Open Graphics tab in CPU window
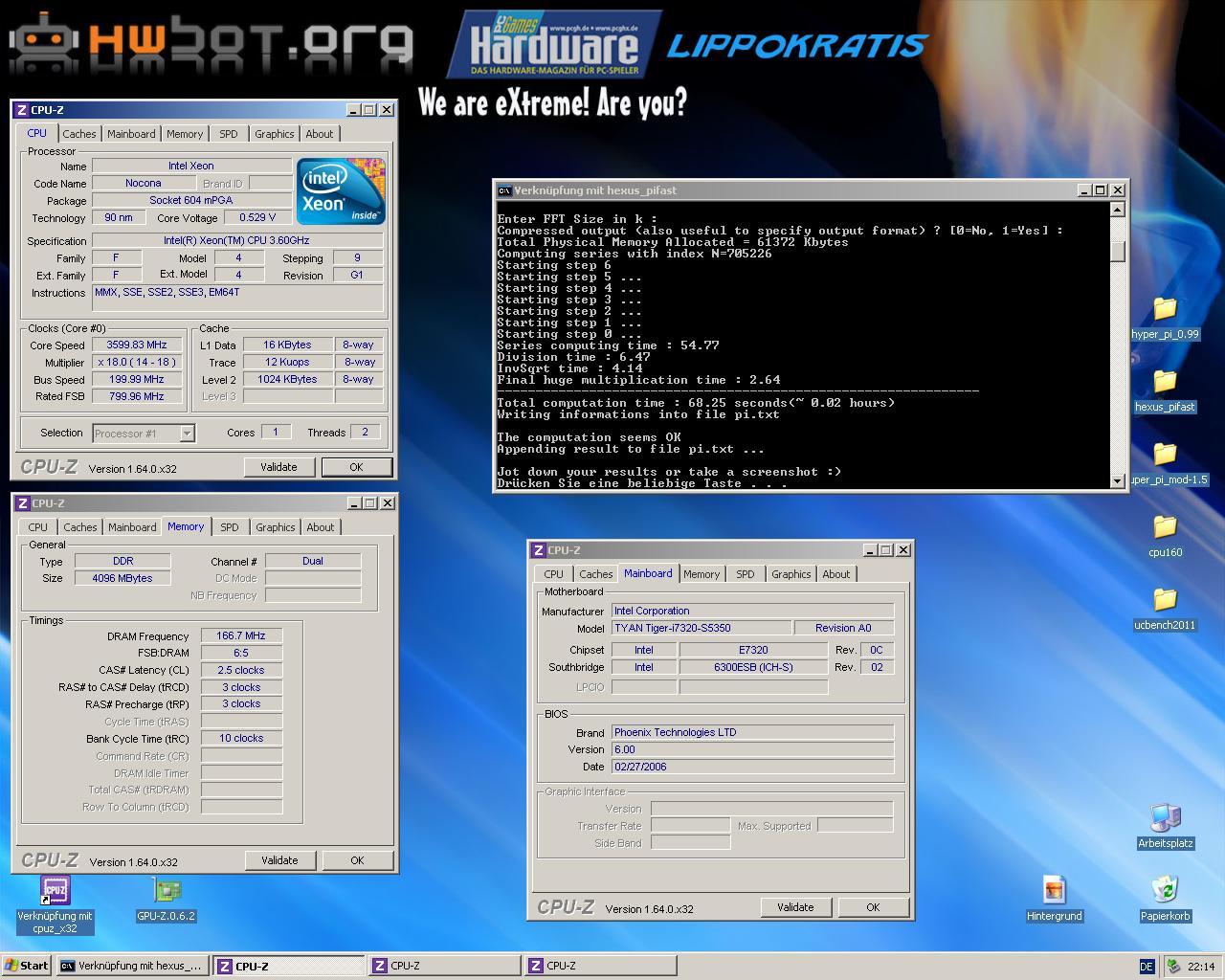The width and height of the screenshot is (1225, 980). pyautogui.click(x=275, y=134)
